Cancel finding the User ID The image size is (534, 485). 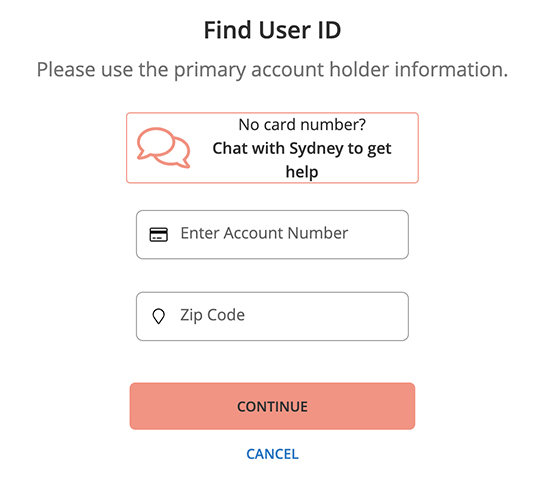(272, 454)
